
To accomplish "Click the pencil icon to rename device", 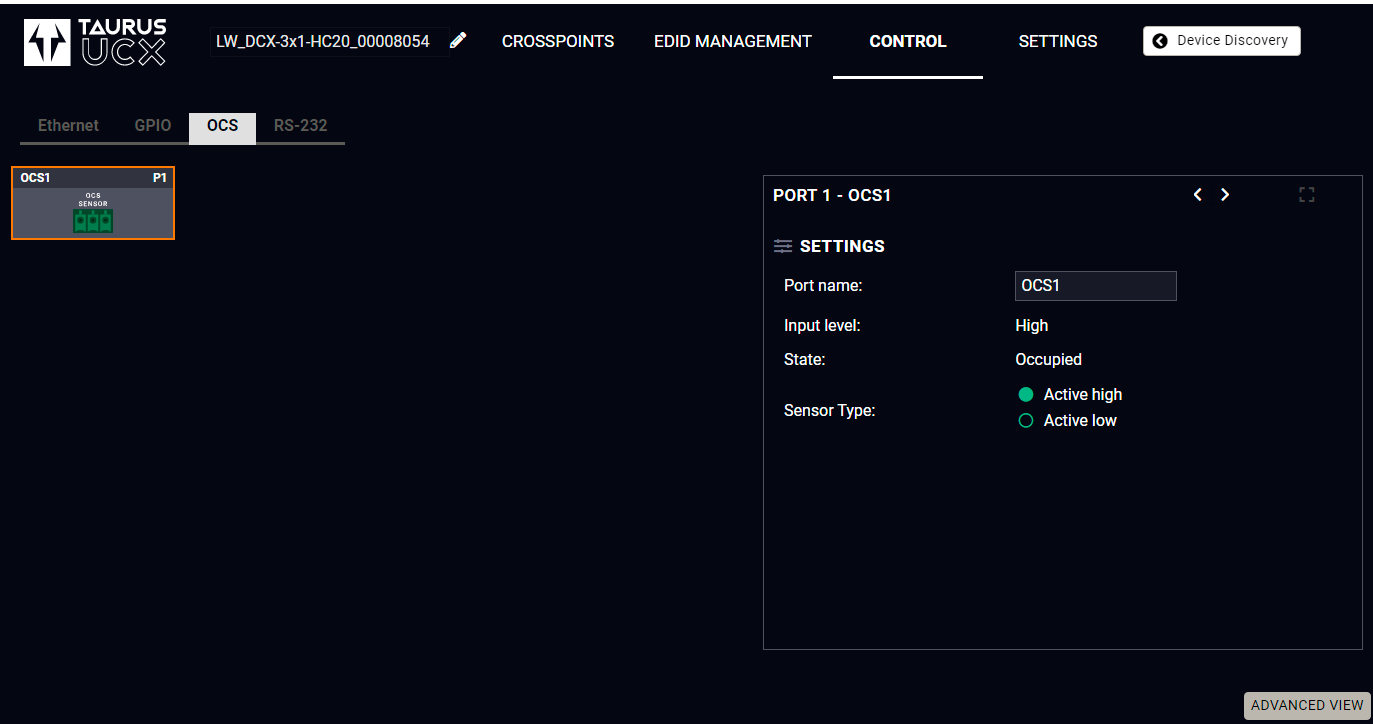I will 458,41.
